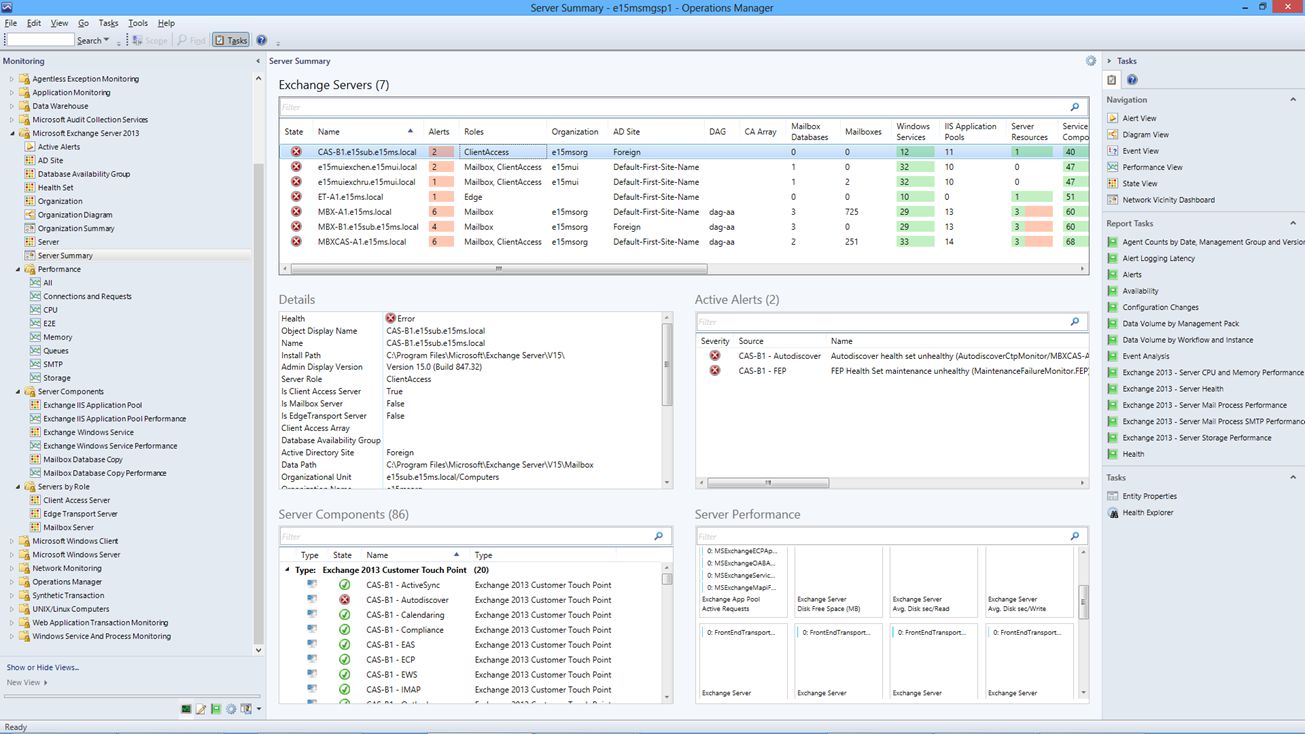1305x734 pixels.
Task: Open Event View in Navigation
Action: (1140, 151)
